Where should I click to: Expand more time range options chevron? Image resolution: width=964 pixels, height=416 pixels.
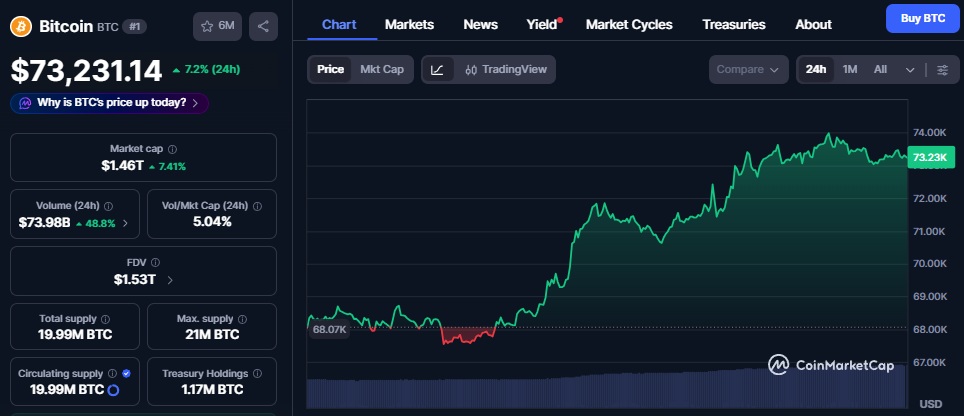point(909,69)
